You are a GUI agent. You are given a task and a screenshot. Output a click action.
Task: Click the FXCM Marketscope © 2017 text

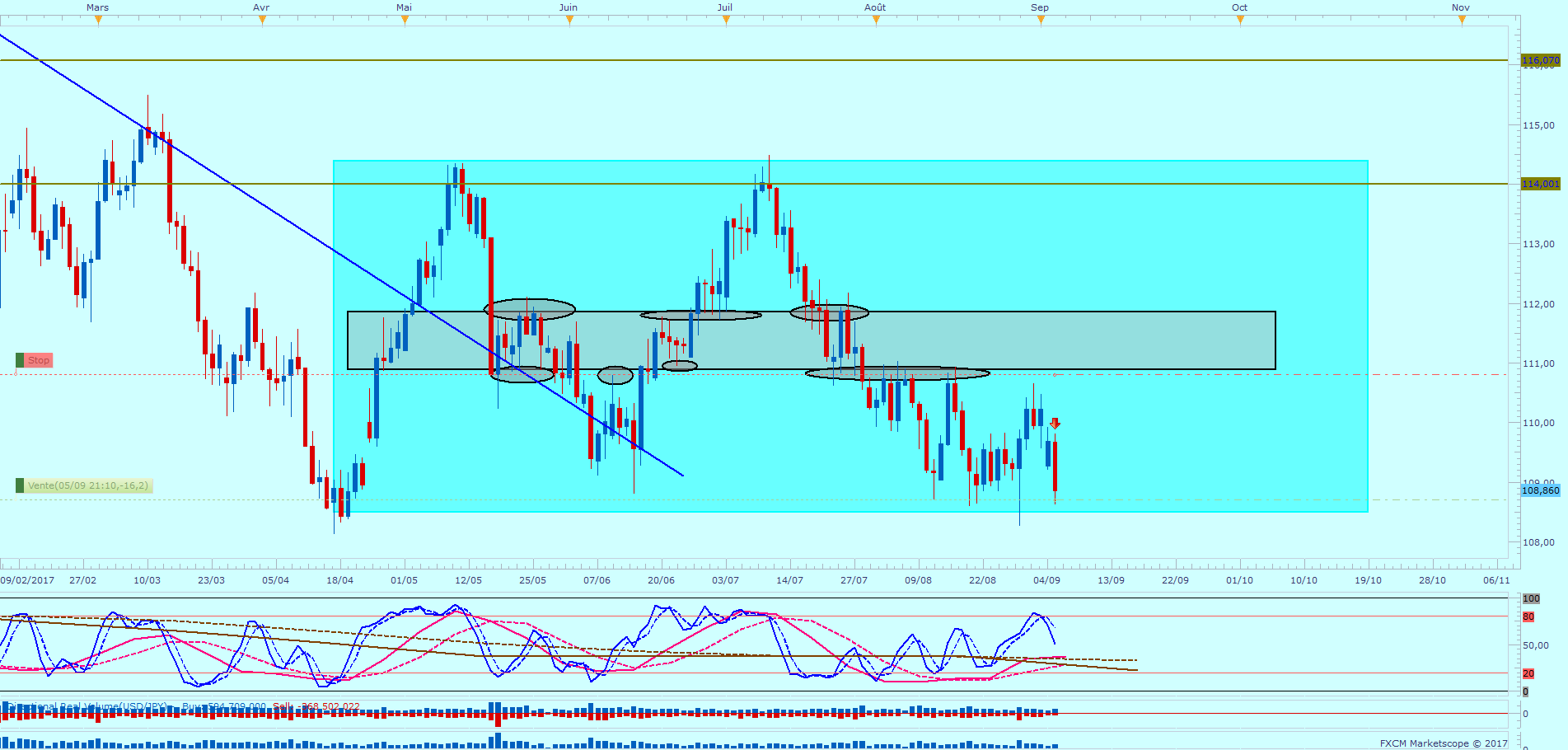point(1444,743)
